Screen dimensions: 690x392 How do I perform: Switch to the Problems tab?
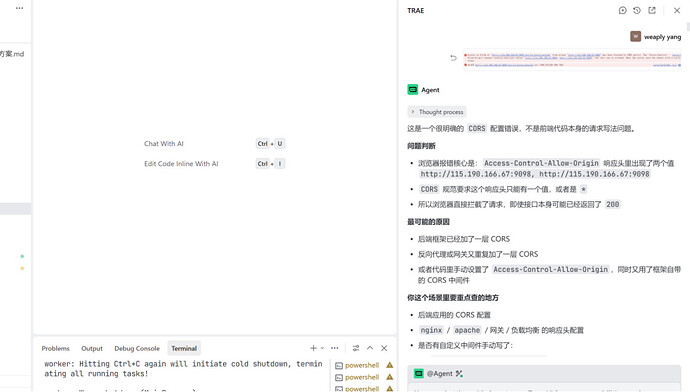(55, 348)
